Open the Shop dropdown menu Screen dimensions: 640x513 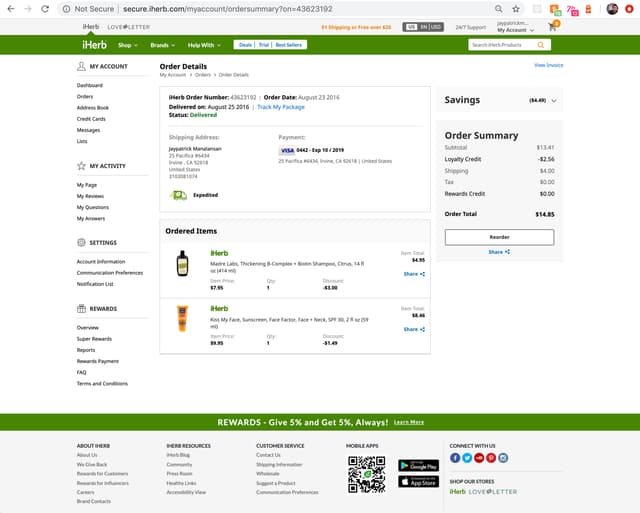128,45
